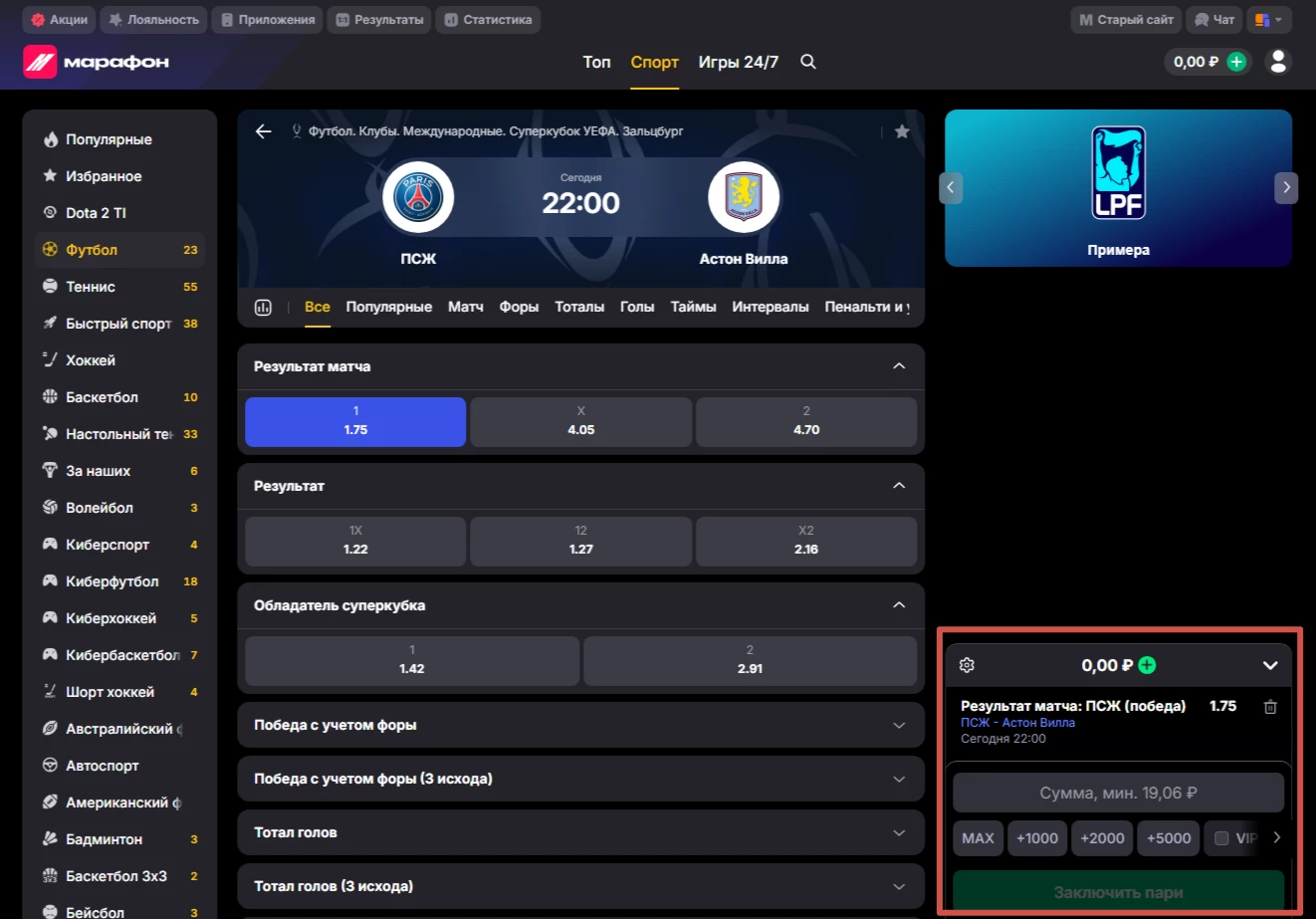Open the Лояльность button
1316x919 pixels.
click(154, 20)
